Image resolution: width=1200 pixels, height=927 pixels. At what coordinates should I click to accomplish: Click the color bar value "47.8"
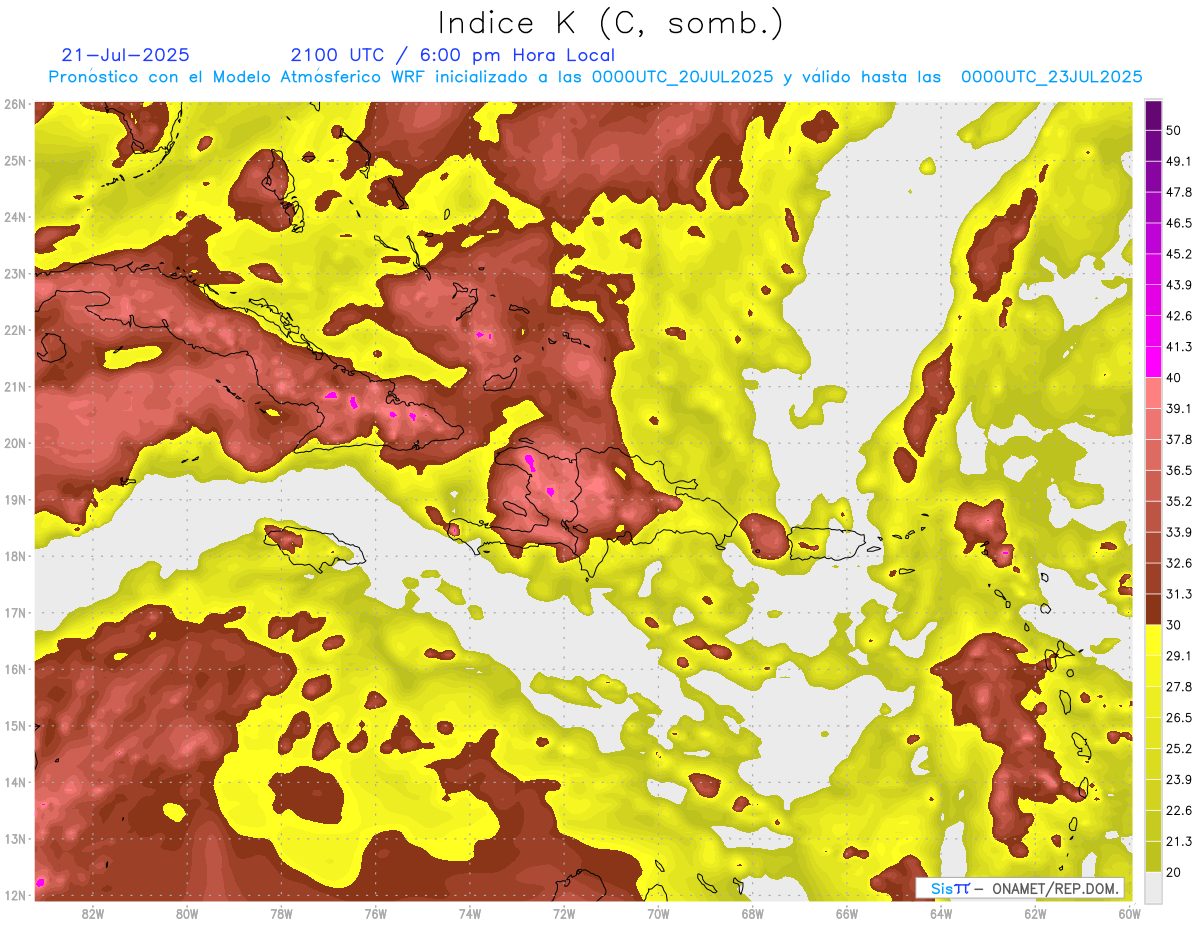tap(1179, 192)
